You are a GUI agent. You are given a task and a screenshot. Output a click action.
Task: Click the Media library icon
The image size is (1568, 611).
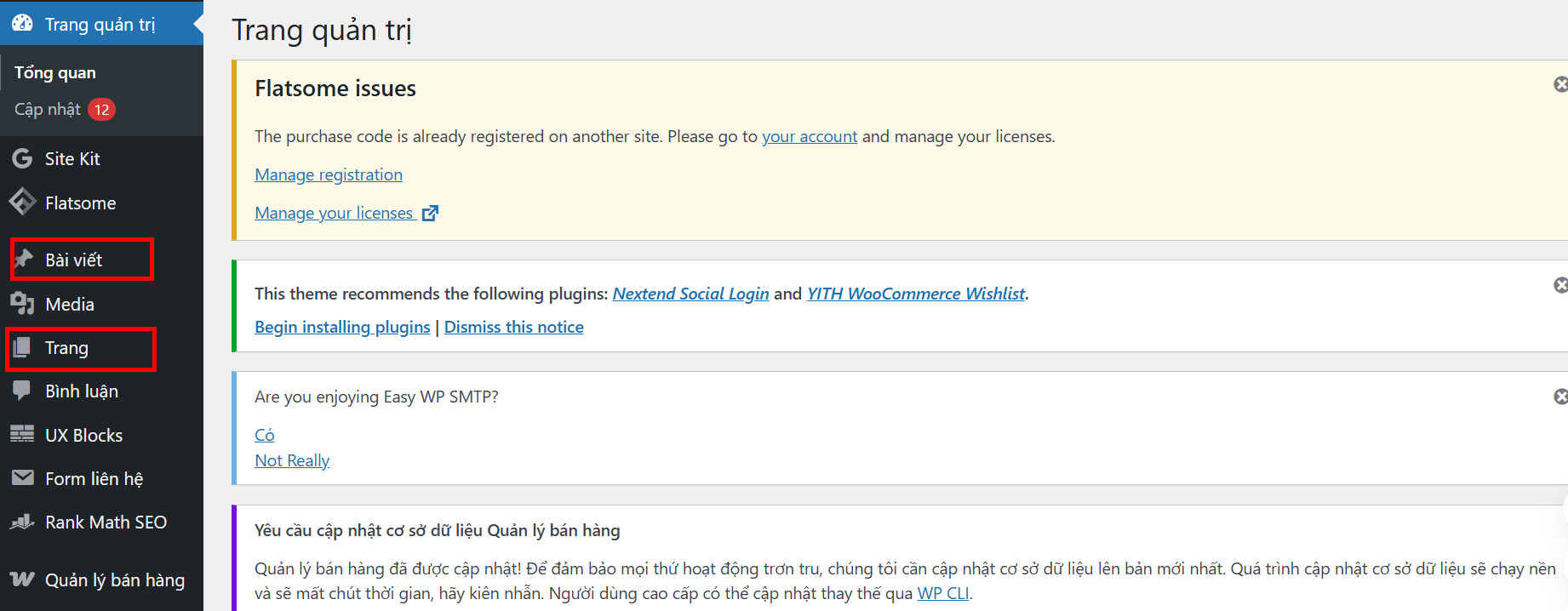click(22, 304)
